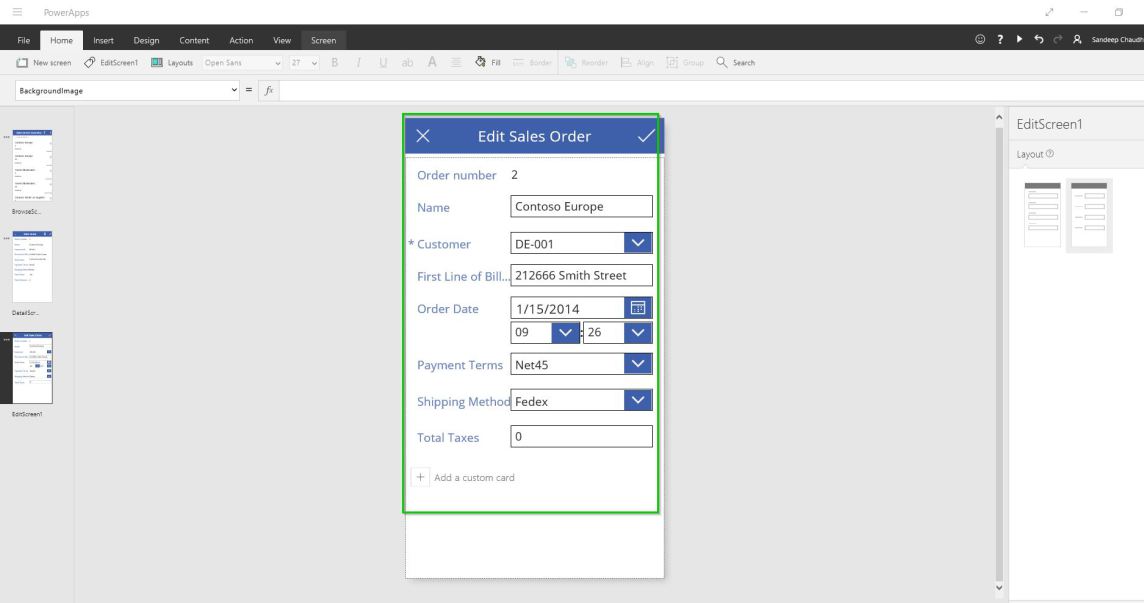1144x603 pixels.
Task: Switch to the Design tab
Action: (146, 40)
